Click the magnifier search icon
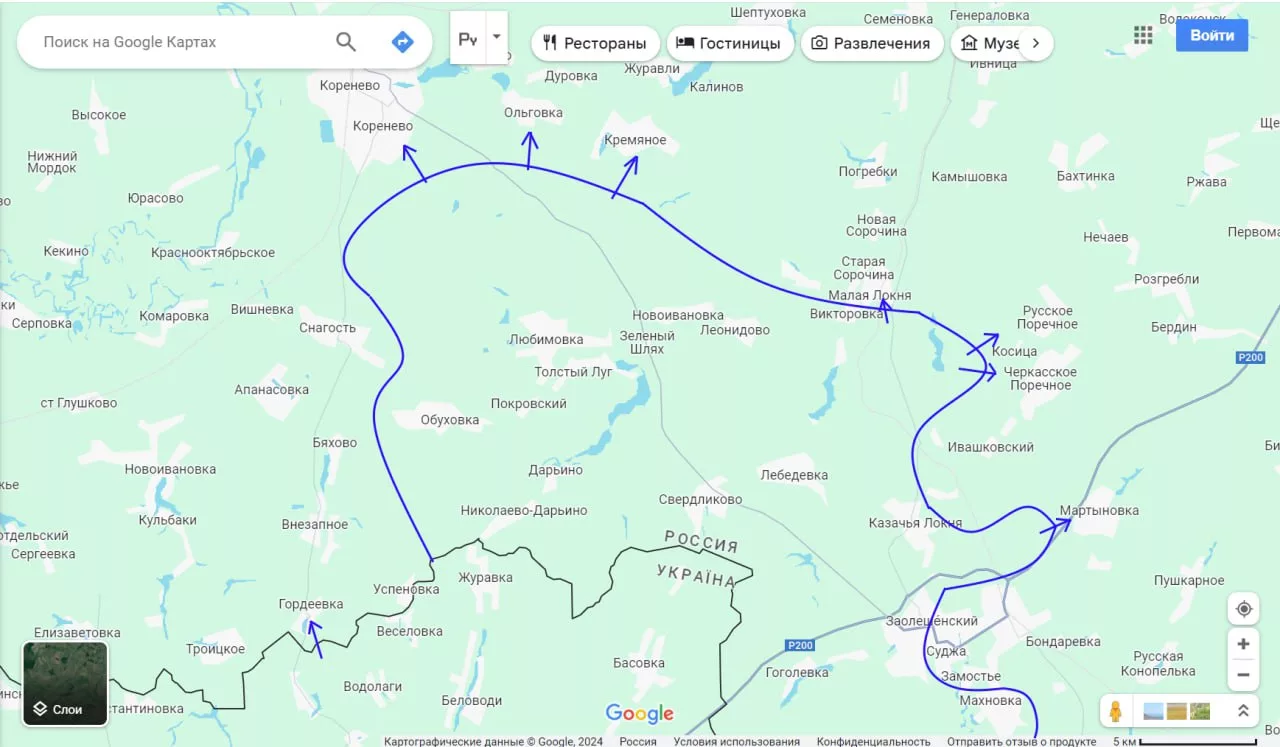1280x747 pixels. 345,42
